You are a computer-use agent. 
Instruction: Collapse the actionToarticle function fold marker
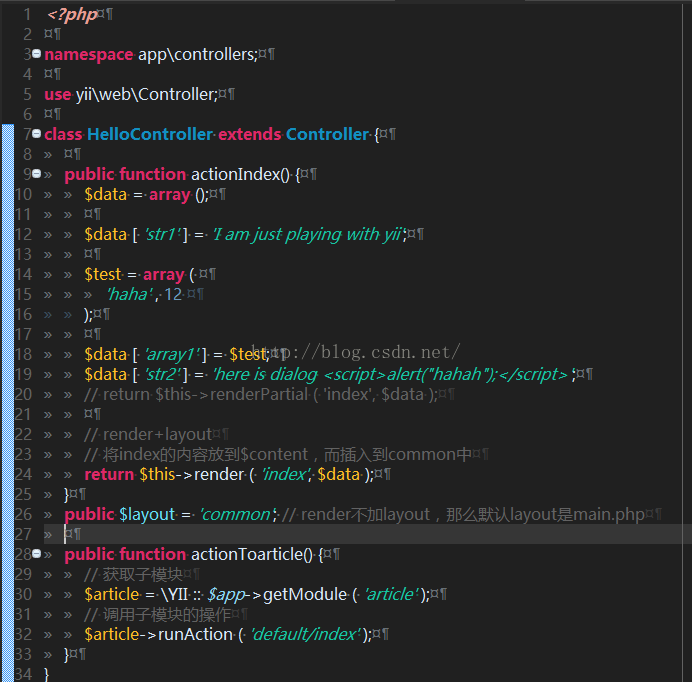point(37,553)
